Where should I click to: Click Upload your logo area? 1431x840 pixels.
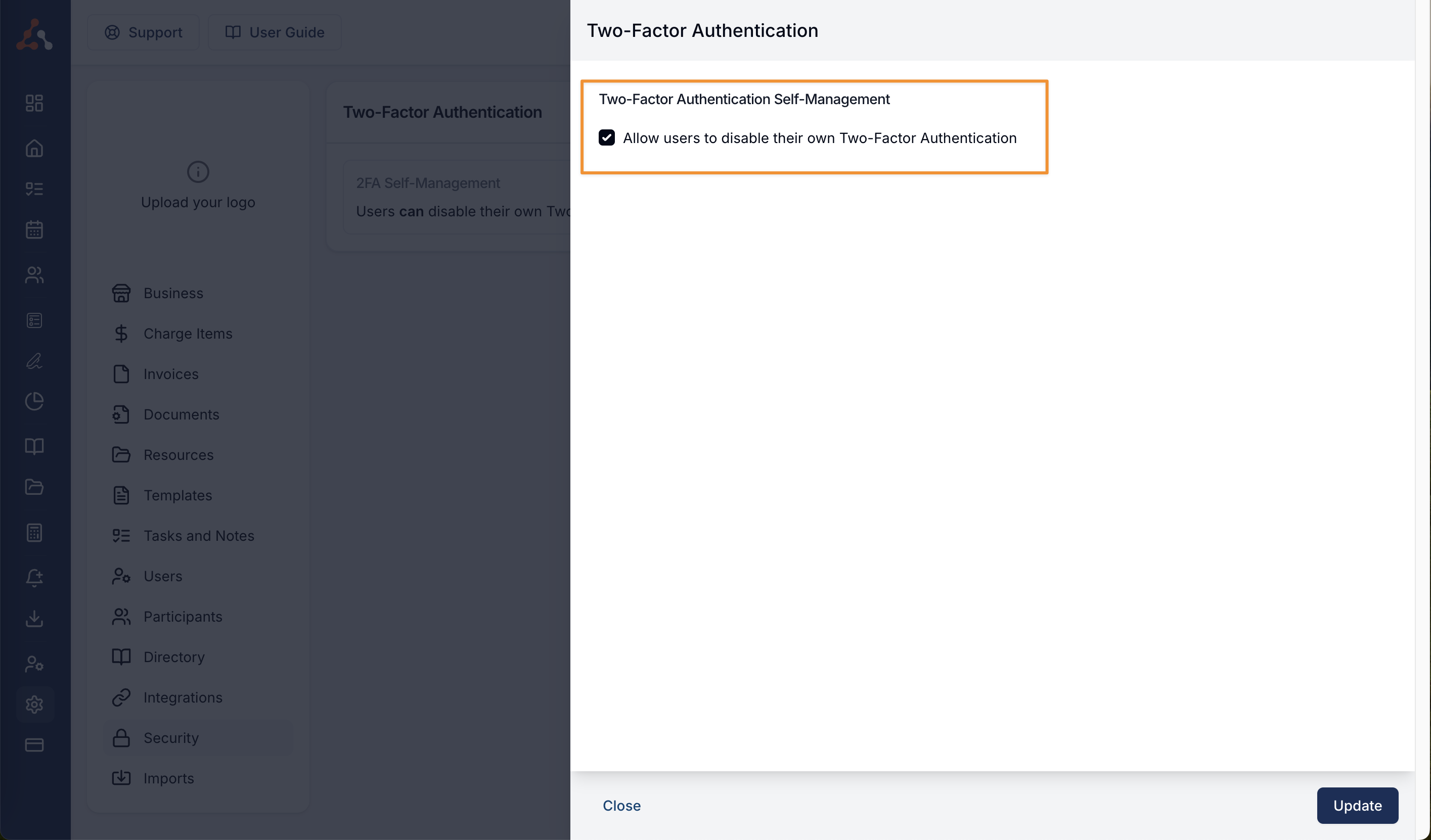click(x=198, y=185)
